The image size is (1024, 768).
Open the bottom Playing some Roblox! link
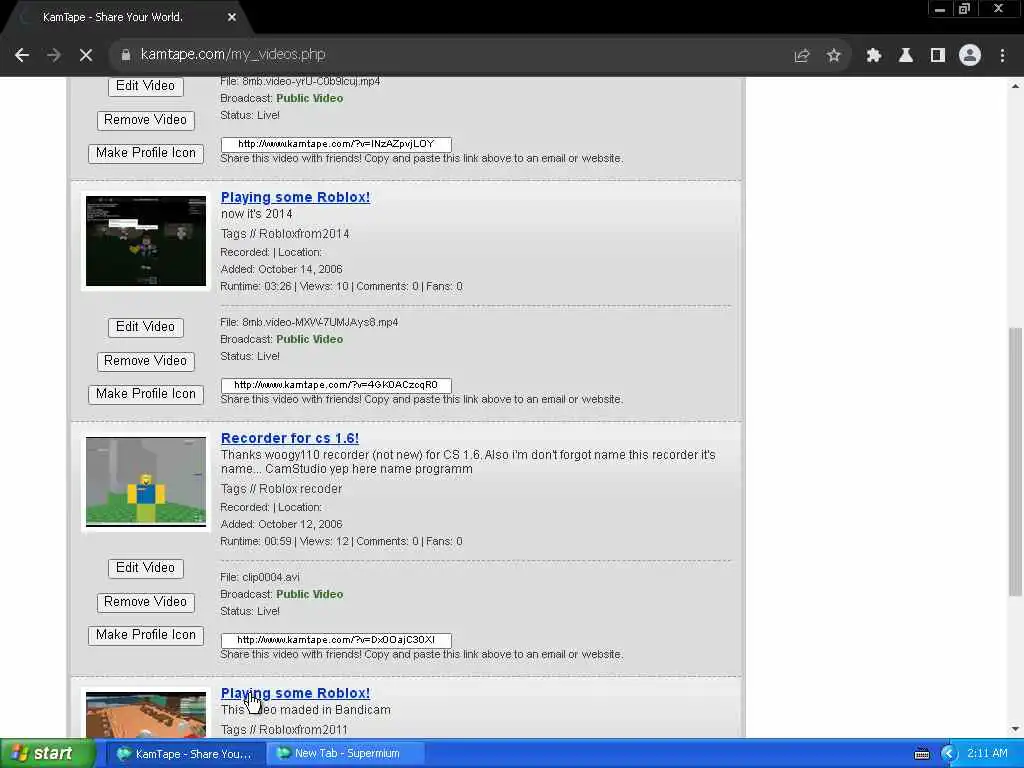pos(295,694)
